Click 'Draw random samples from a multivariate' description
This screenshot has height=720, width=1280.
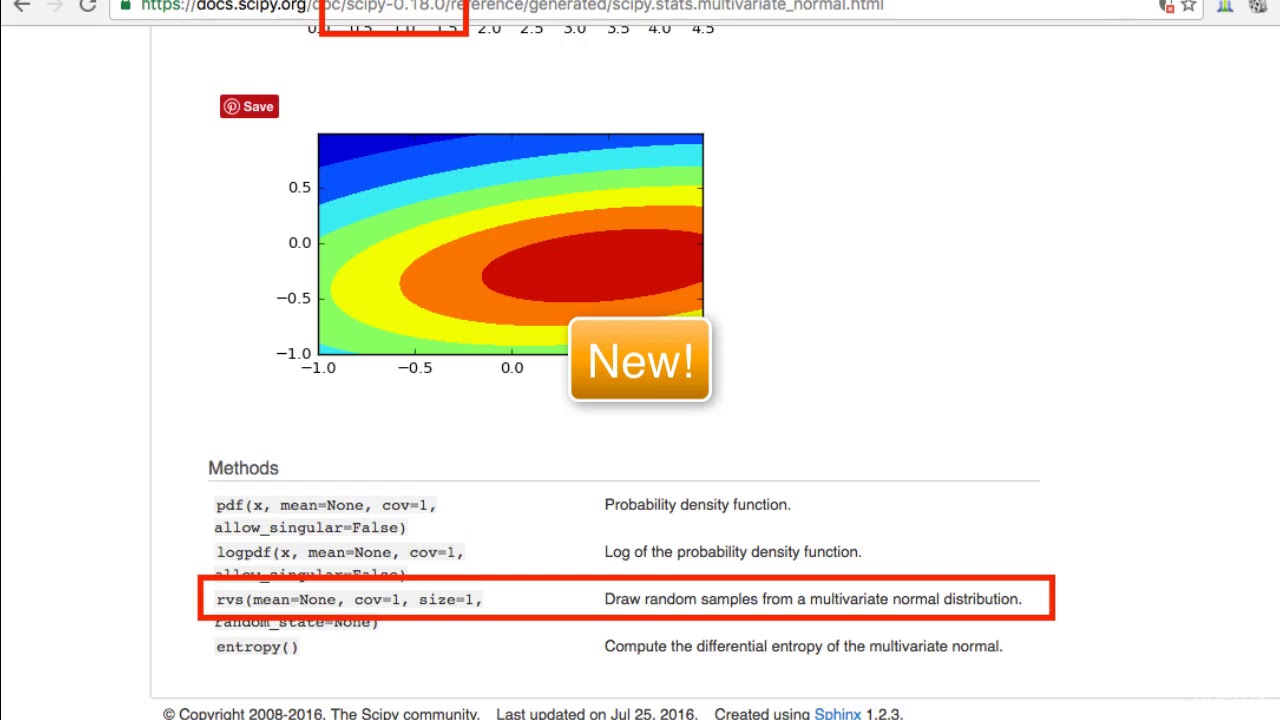tap(813, 599)
